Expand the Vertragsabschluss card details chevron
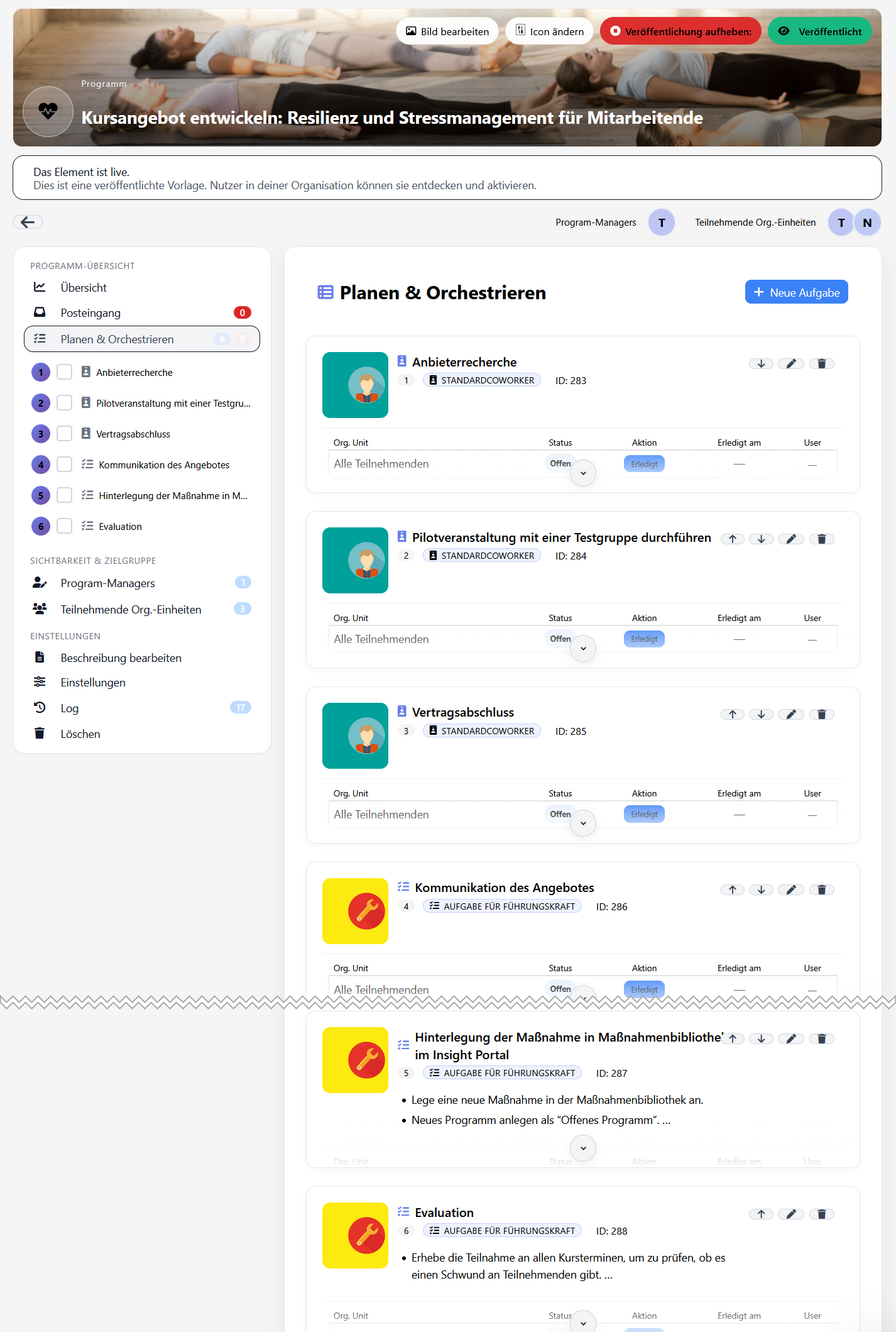The height and width of the screenshot is (1332, 896). pos(583,823)
